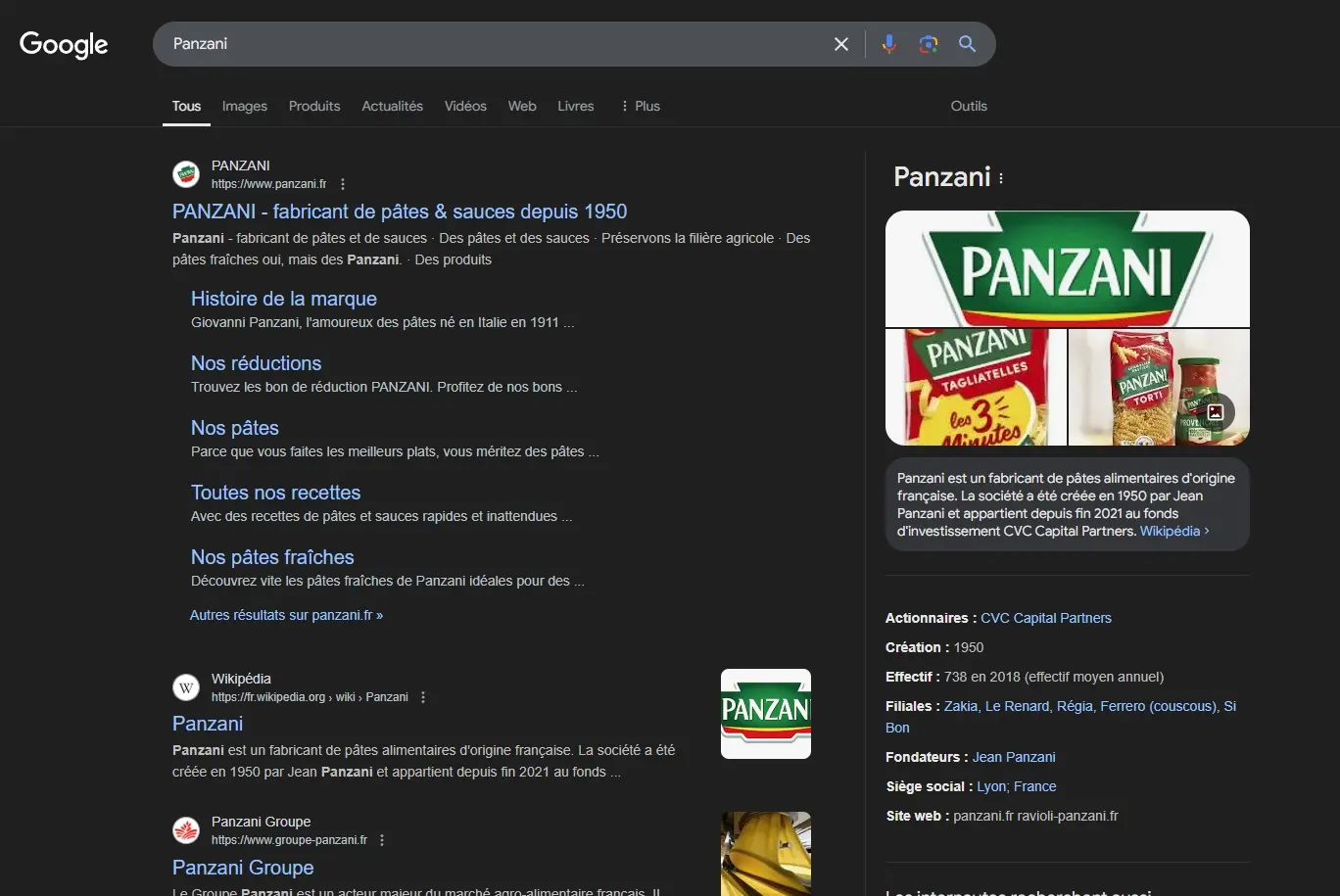Open three-dot menu beside groupe-panzani.fr URL
Image resolution: width=1340 pixels, height=896 pixels.
pyautogui.click(x=382, y=840)
